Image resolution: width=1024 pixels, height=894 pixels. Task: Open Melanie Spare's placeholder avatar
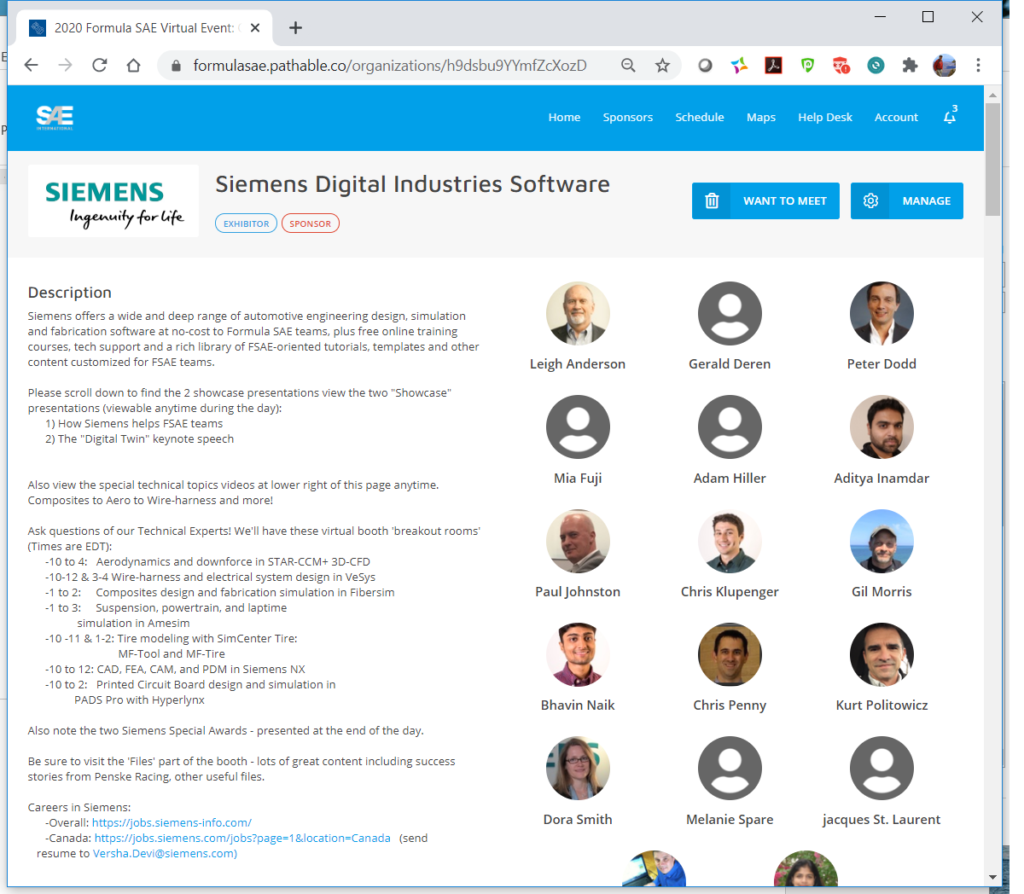[x=729, y=768]
